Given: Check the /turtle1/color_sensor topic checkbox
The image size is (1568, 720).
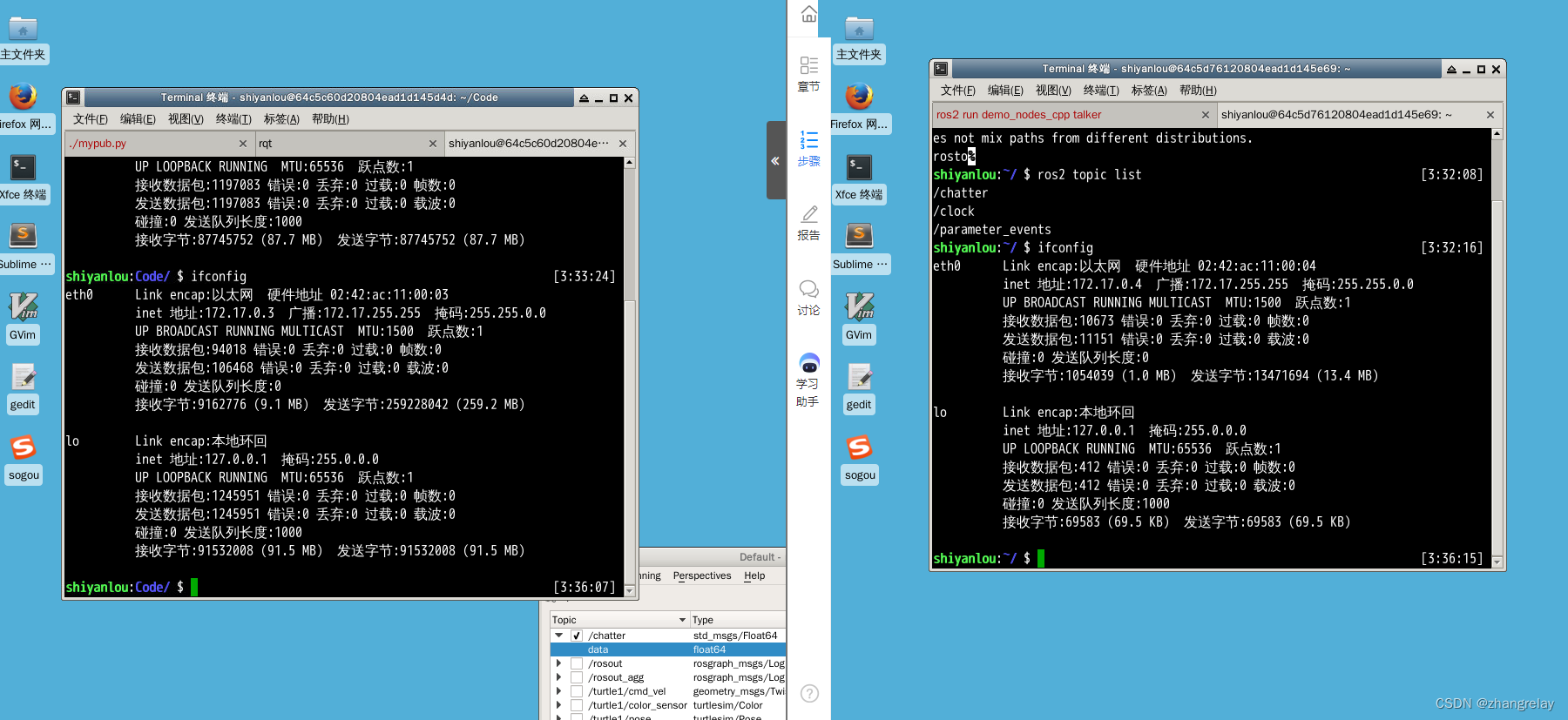Looking at the screenshot, I should click(577, 705).
